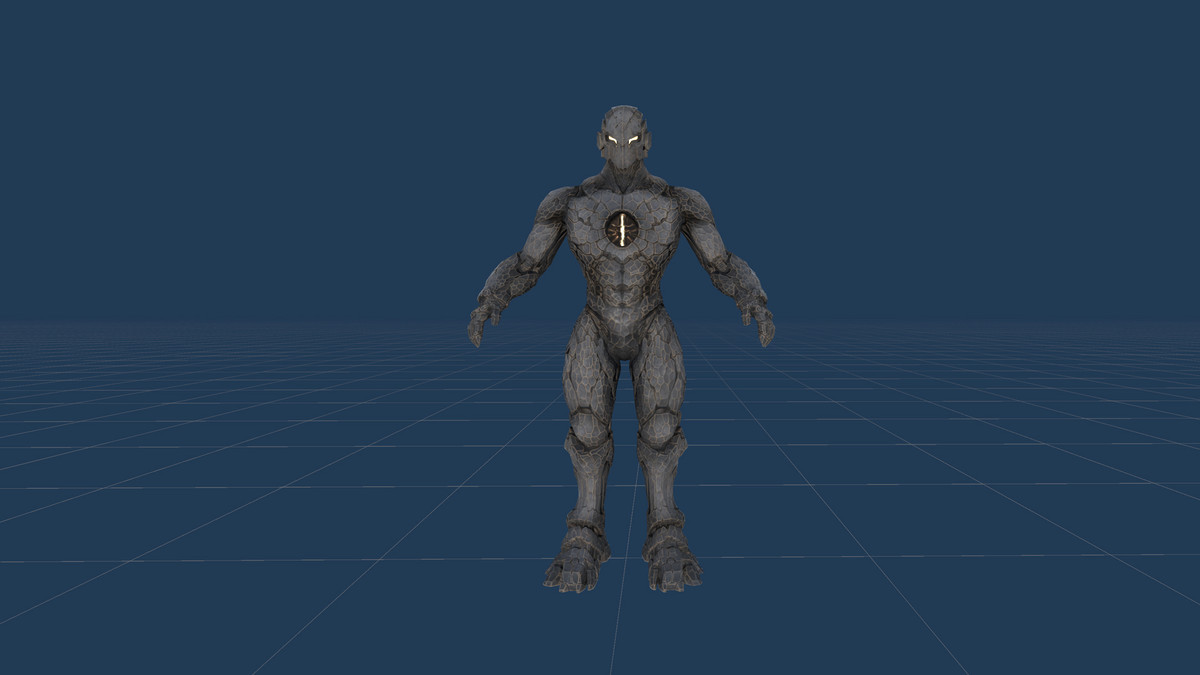Click the glowing chest core on the model
The width and height of the screenshot is (1200, 675).
click(x=622, y=230)
